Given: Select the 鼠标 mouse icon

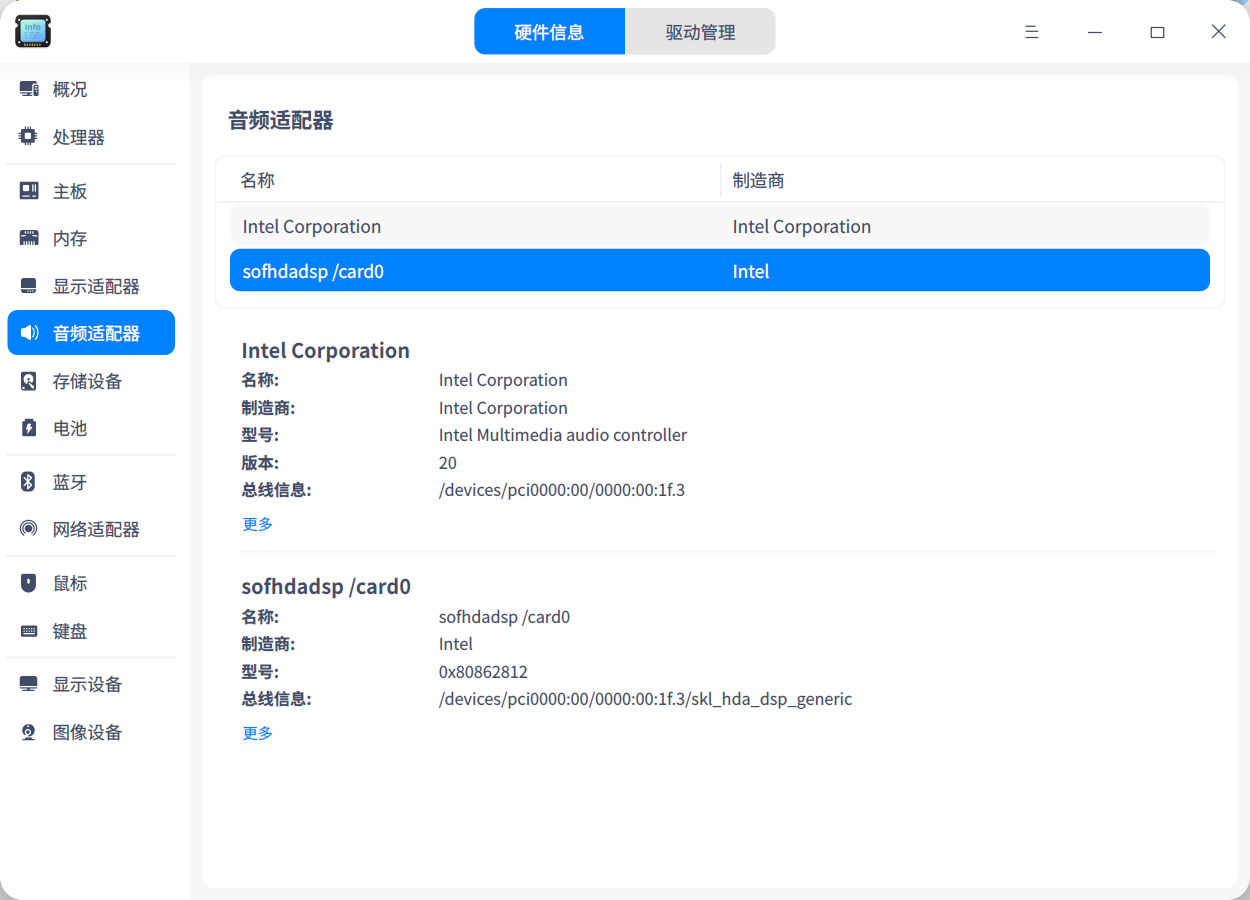Looking at the screenshot, I should point(29,583).
